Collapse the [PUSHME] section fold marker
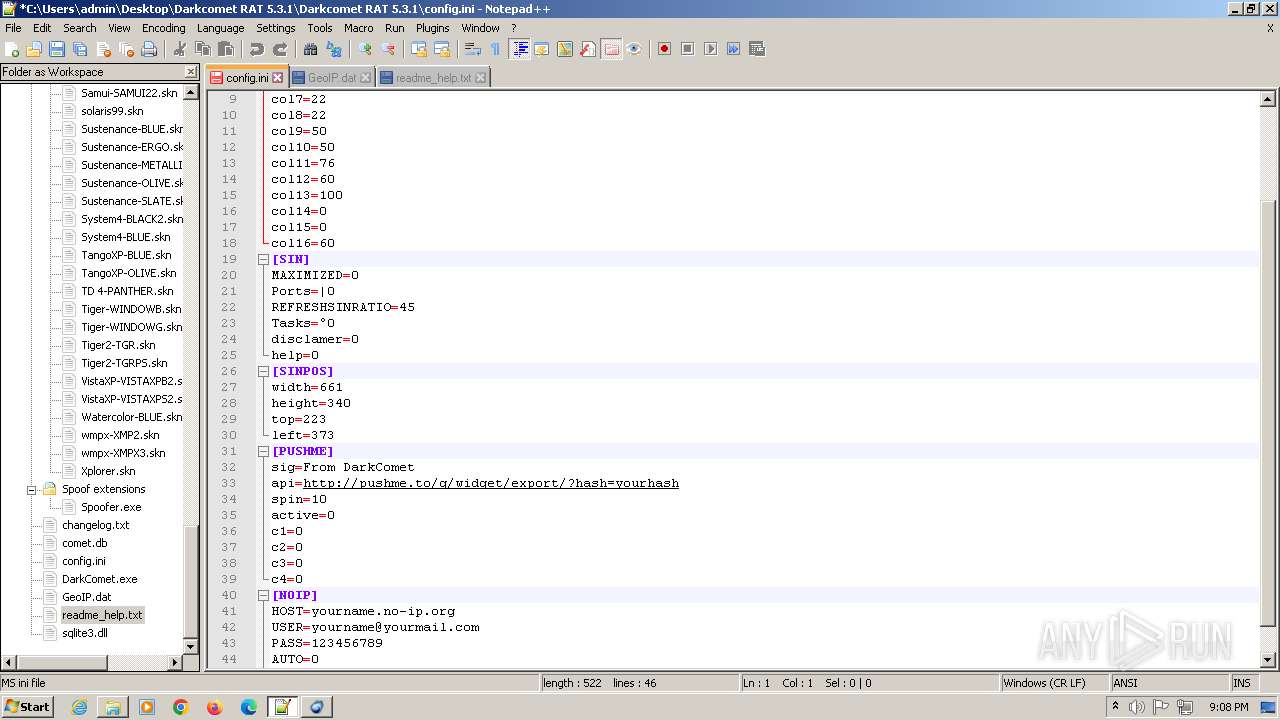1280x720 pixels. (x=264, y=451)
